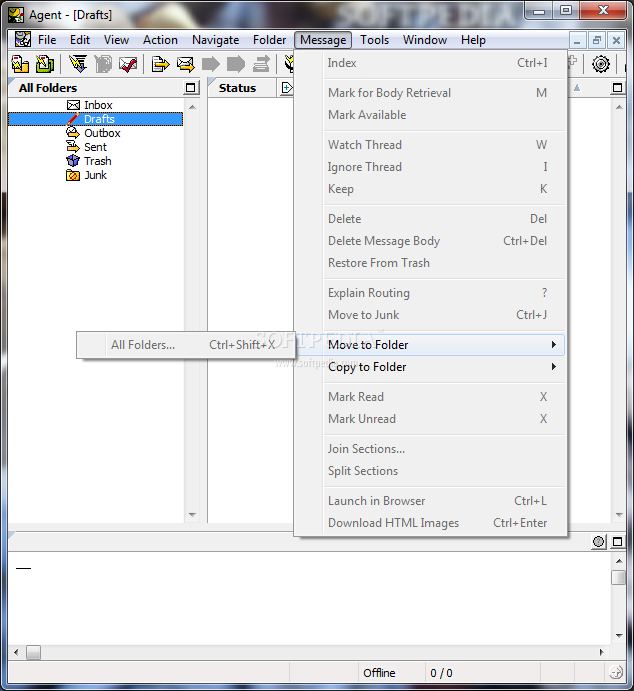
Task: Click the first gray right-arrow toolbar icon
Action: (211, 64)
